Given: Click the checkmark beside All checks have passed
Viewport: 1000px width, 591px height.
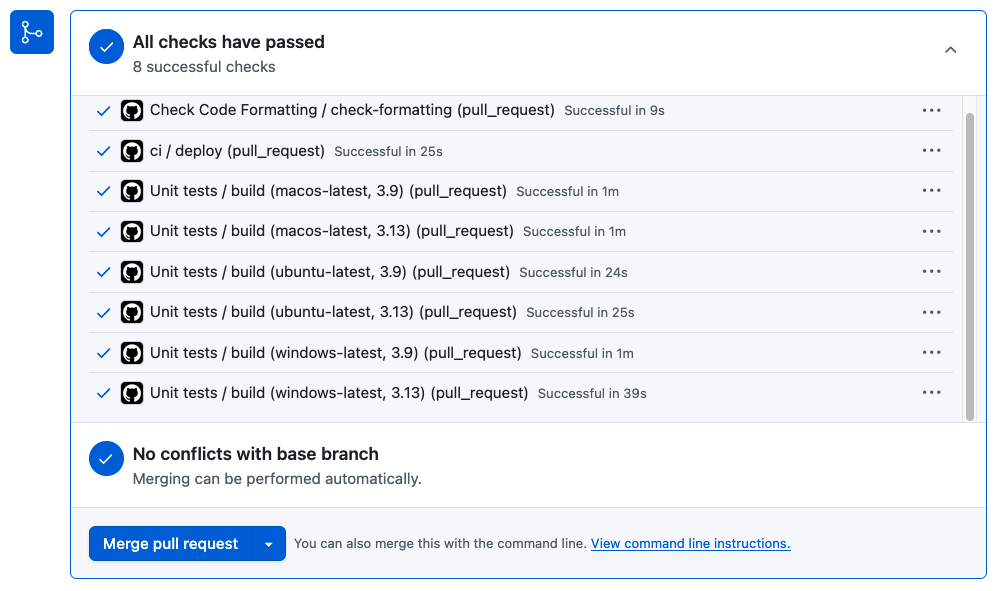Looking at the screenshot, I should 107,47.
